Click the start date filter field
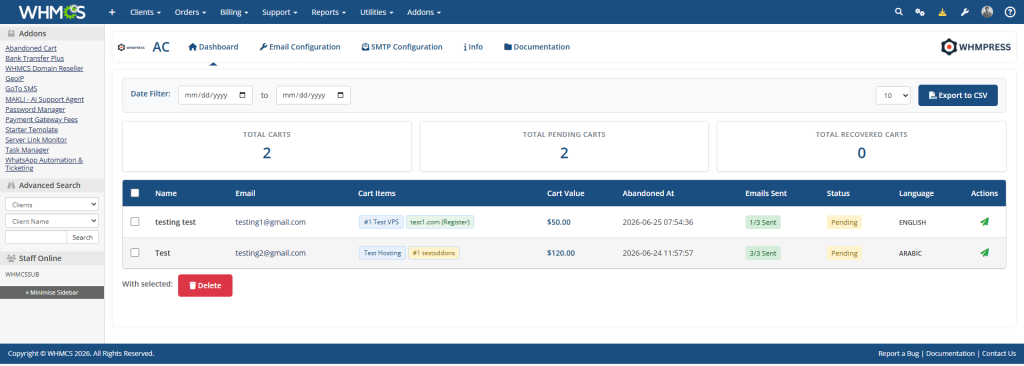The image size is (1024, 366). pos(215,95)
